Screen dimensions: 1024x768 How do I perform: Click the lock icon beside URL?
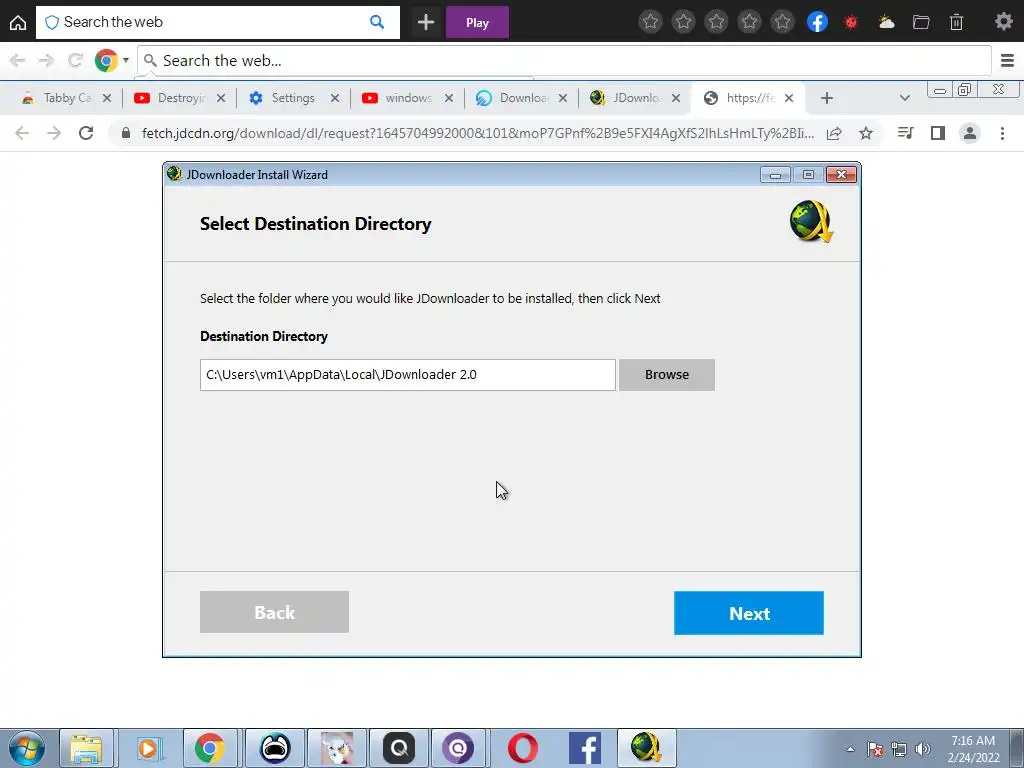pos(126,133)
